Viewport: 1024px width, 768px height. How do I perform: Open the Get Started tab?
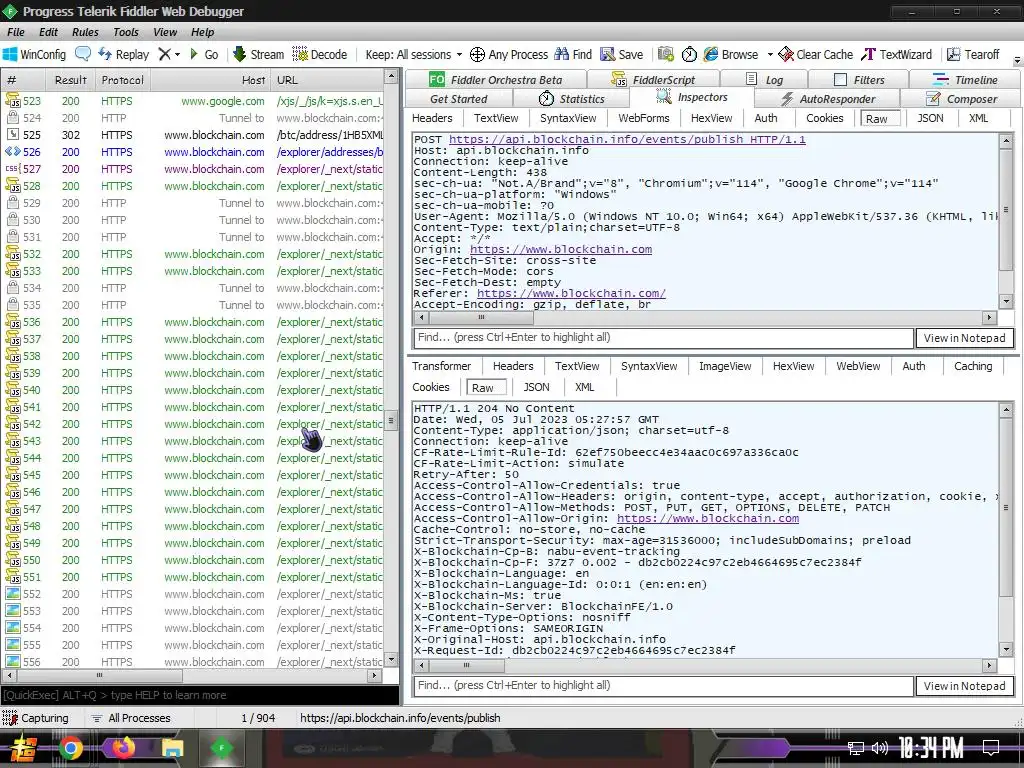coord(458,99)
